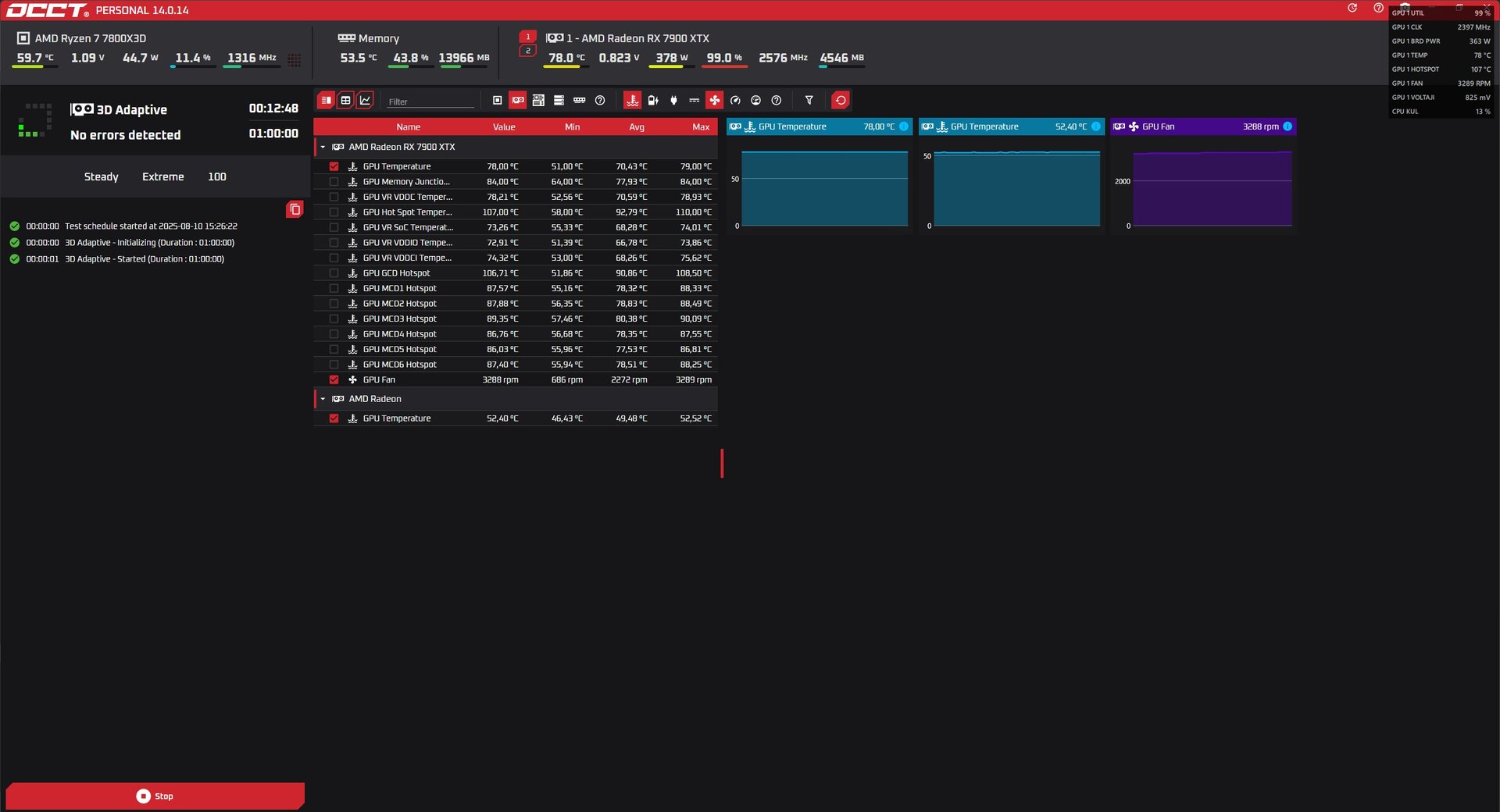Check the GPU MCD6 Hotspot checkbox
1500x812 pixels.
pyautogui.click(x=334, y=365)
